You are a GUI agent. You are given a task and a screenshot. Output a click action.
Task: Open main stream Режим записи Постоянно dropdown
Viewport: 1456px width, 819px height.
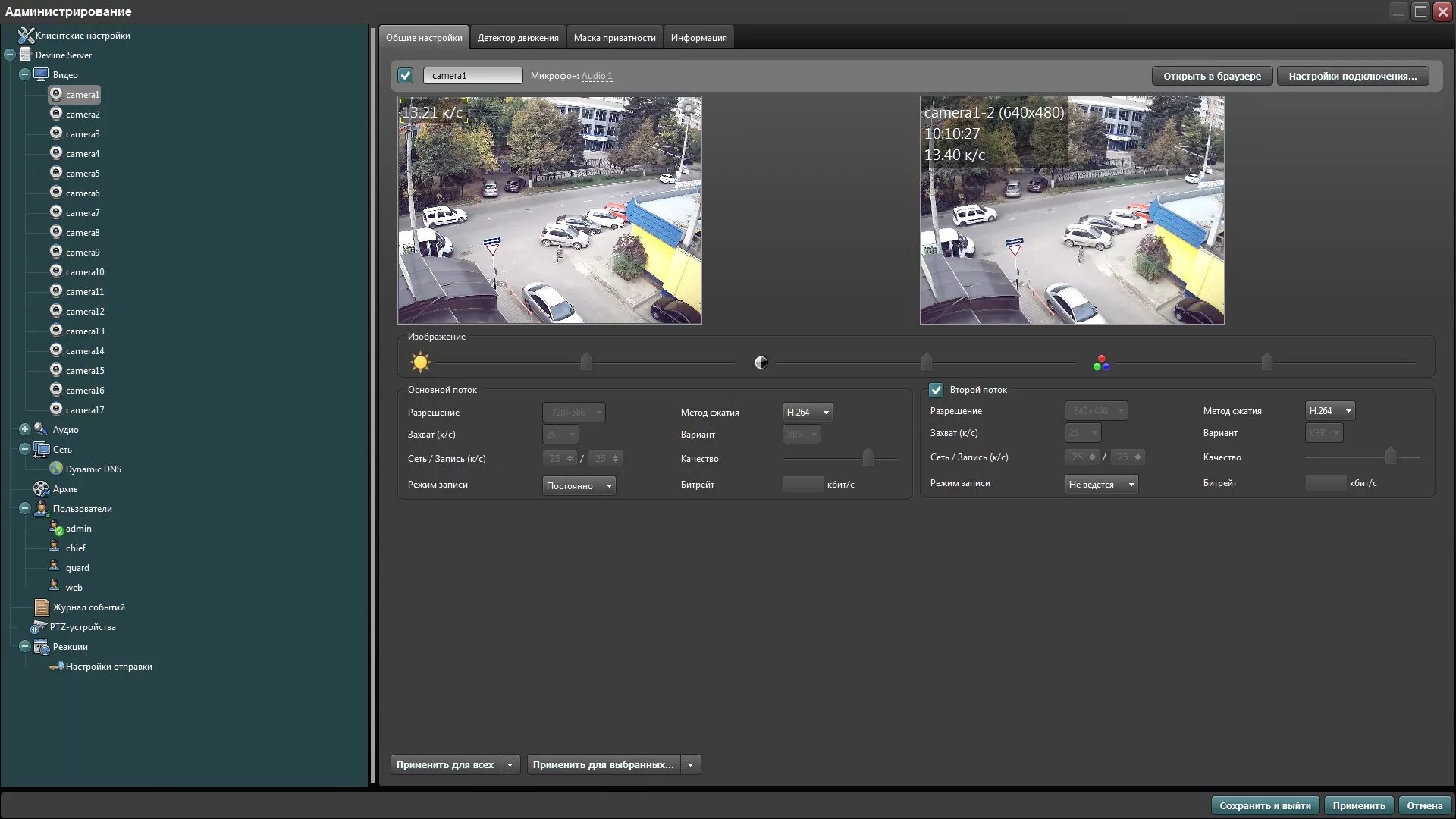click(x=579, y=485)
